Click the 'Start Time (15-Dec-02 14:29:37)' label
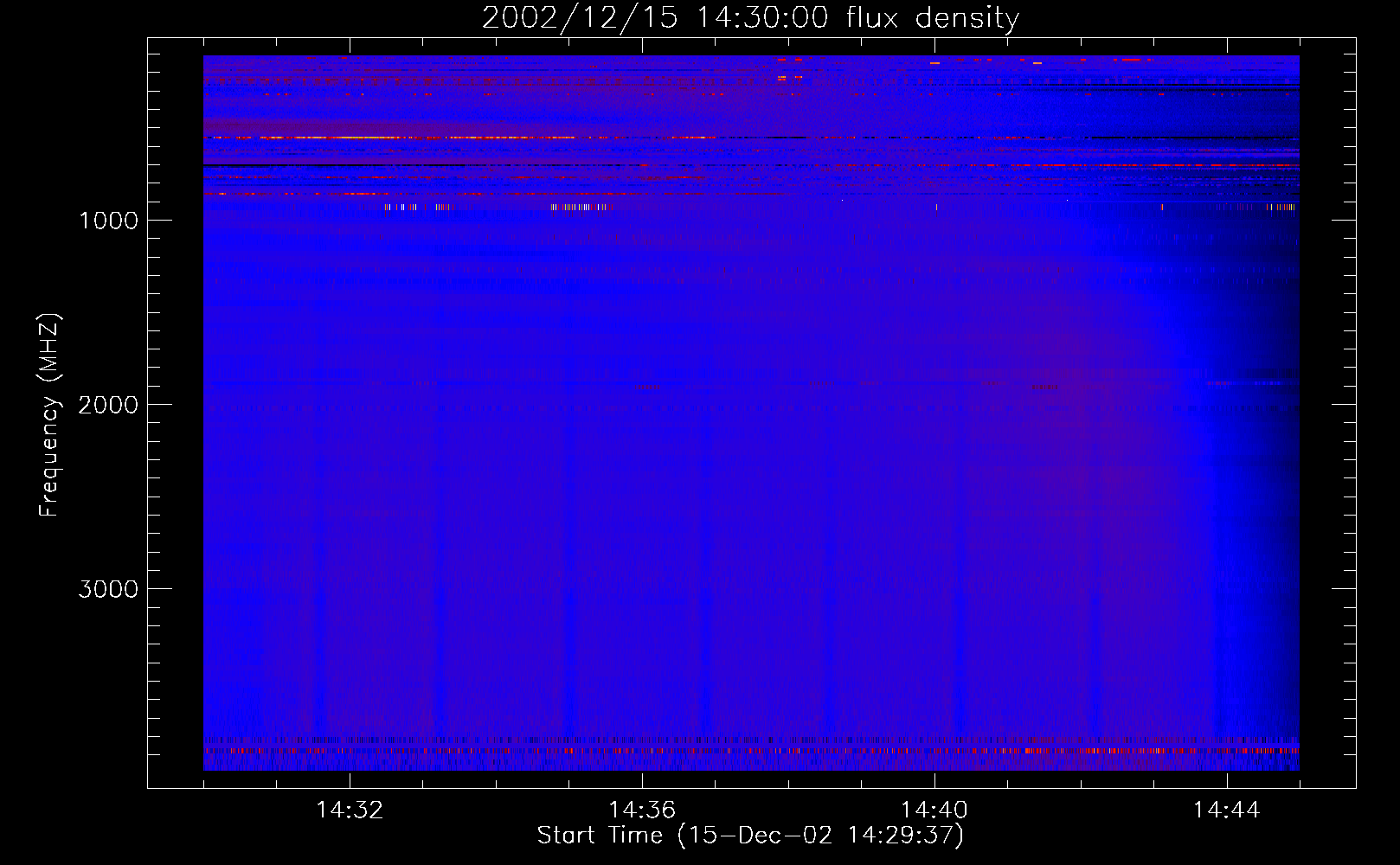The width and height of the screenshot is (1400, 865). pos(750,835)
